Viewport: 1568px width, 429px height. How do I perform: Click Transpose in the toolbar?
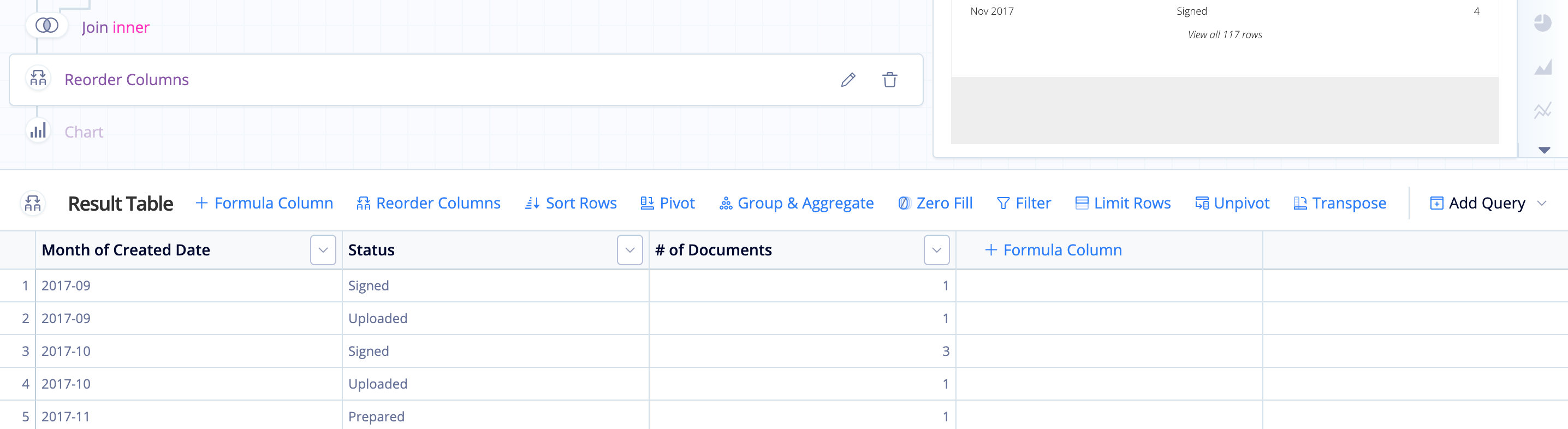(1340, 203)
